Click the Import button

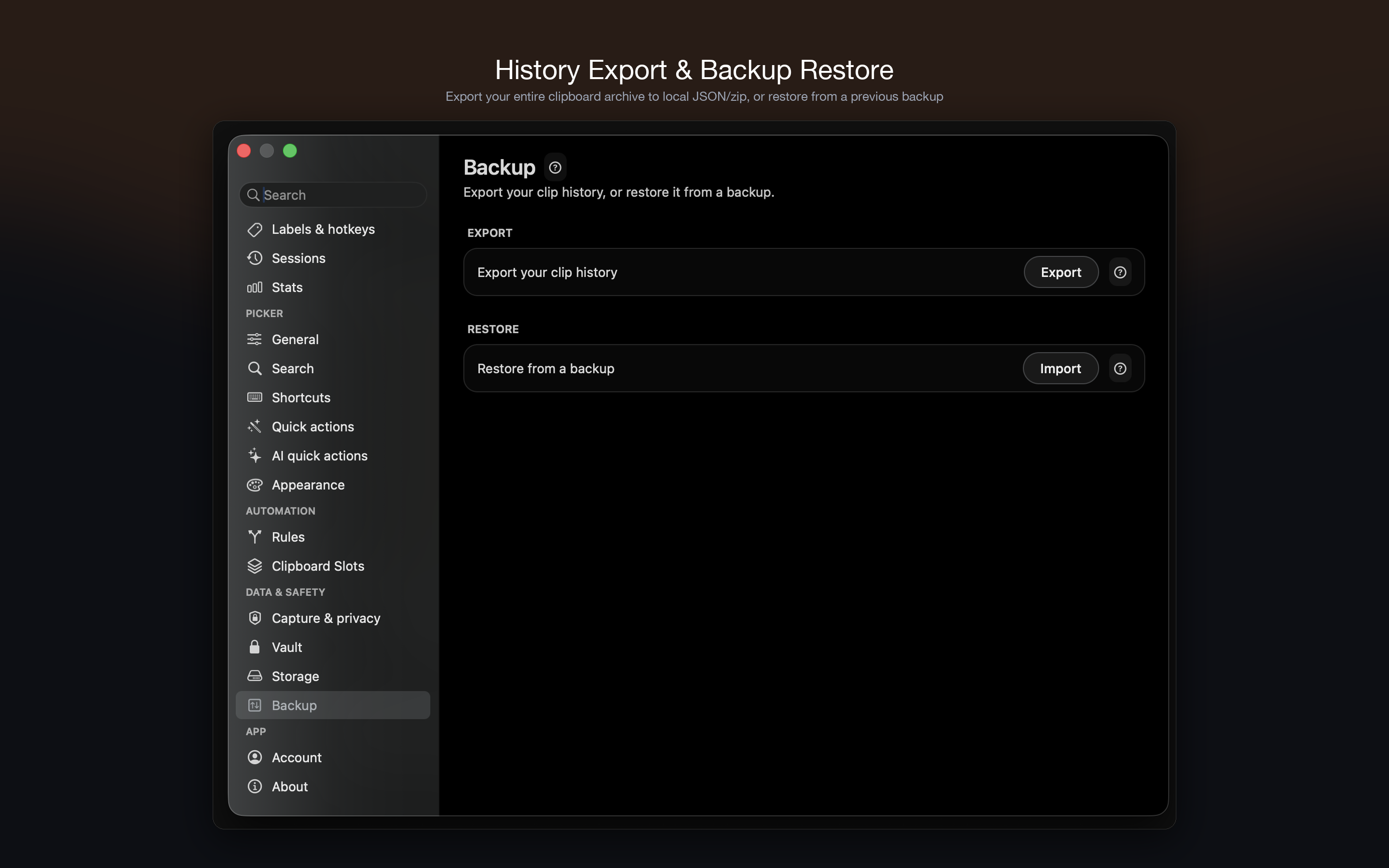[x=1060, y=368]
